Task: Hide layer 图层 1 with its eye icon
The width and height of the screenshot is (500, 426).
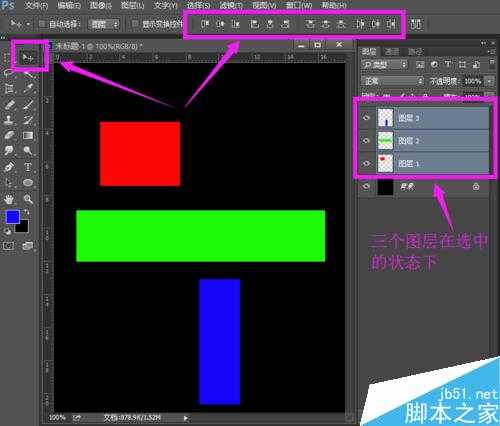Action: (x=366, y=163)
